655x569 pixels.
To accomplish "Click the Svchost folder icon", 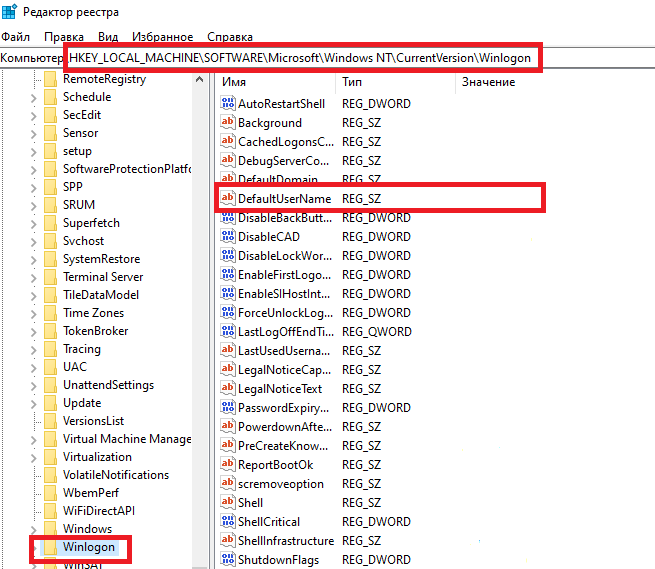I will point(51,241).
